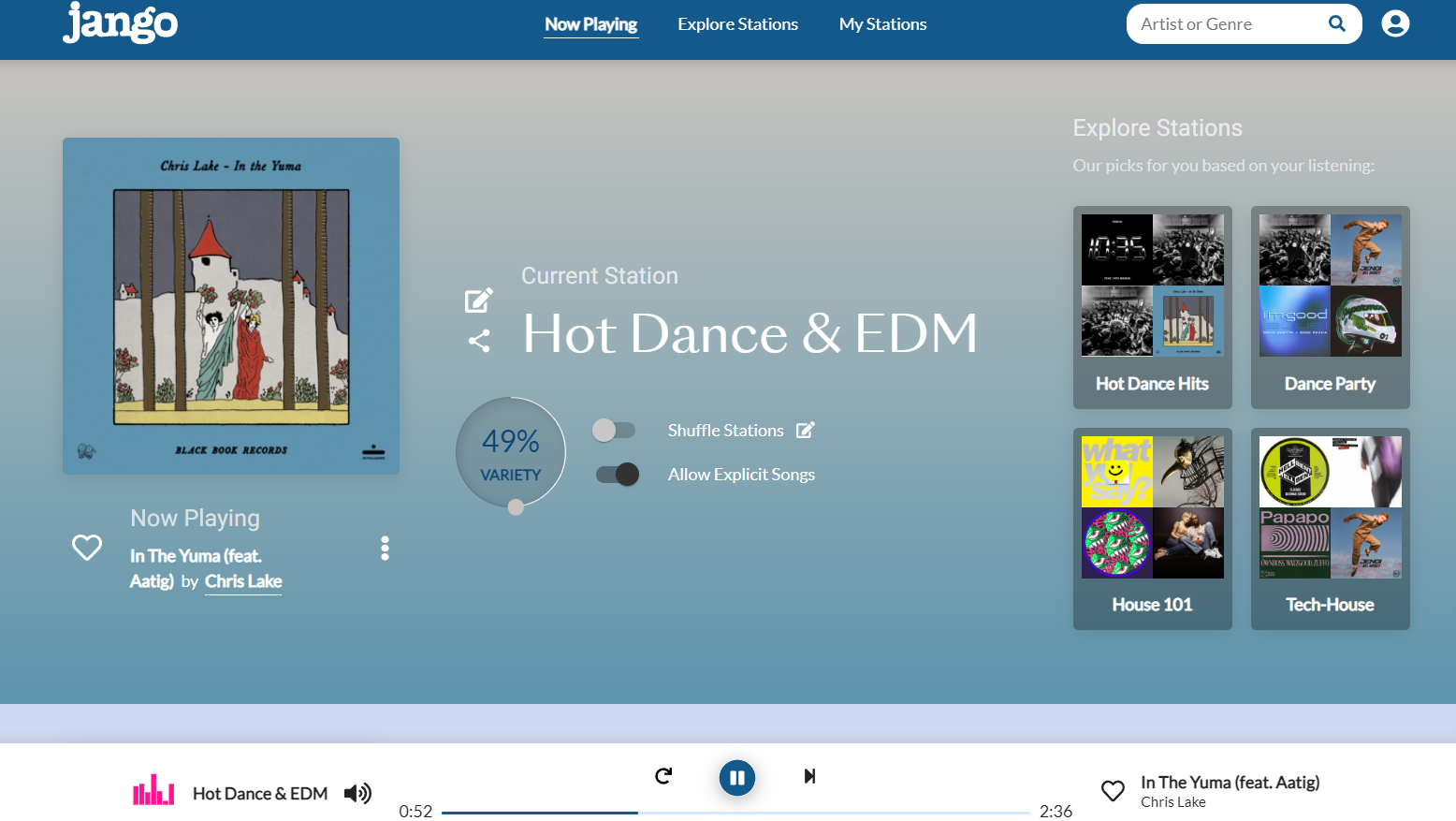Viewport: 1456px width, 821px height.
Task: Click the song progress bar
Action: coord(735,813)
